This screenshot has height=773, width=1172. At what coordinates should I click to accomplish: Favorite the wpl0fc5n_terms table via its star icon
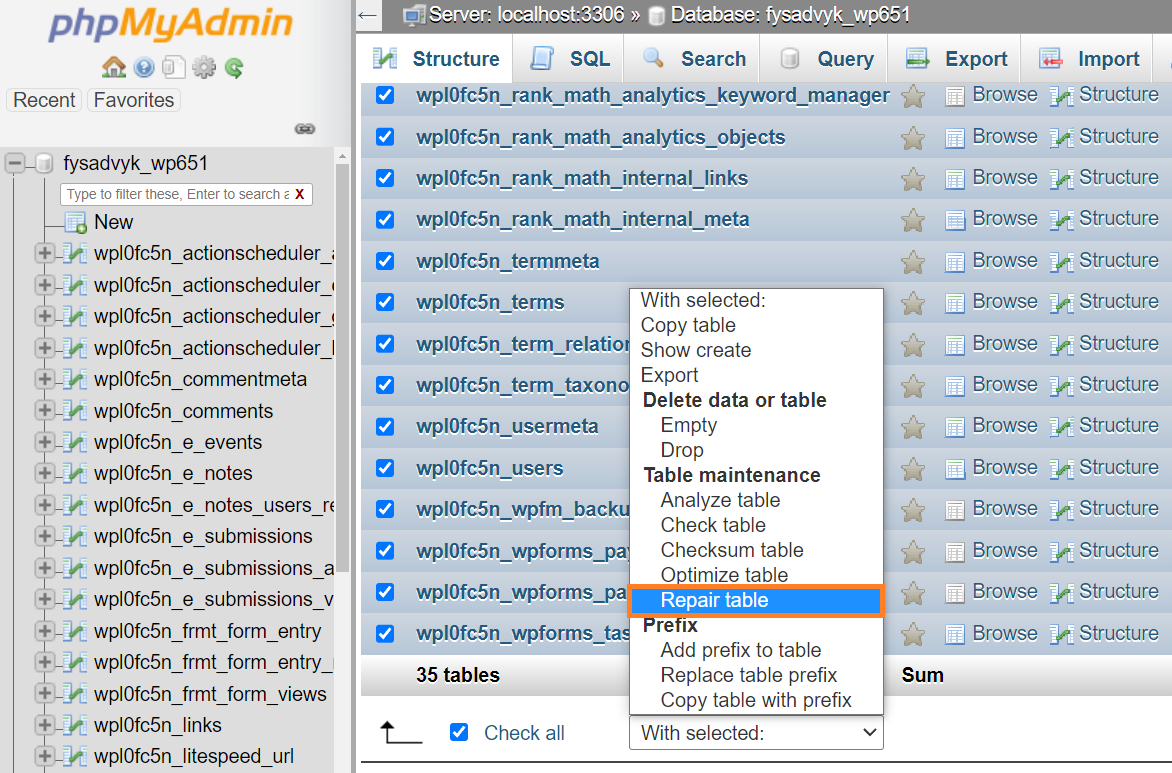coord(913,301)
